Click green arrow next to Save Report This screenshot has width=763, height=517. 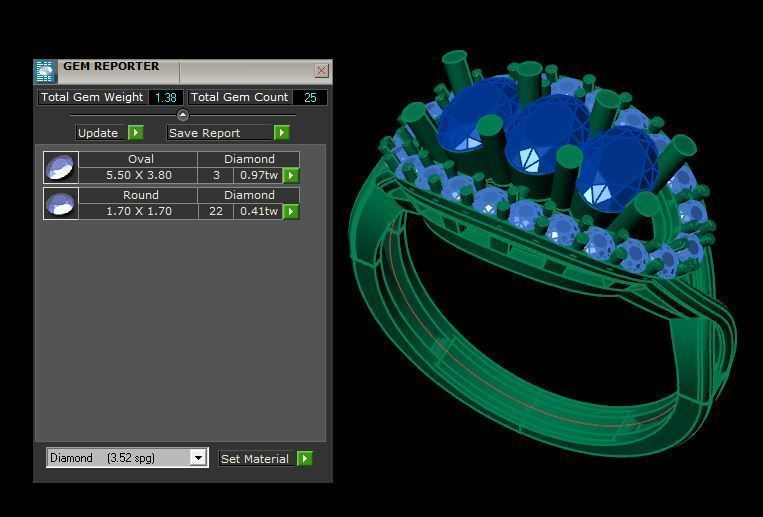282,132
